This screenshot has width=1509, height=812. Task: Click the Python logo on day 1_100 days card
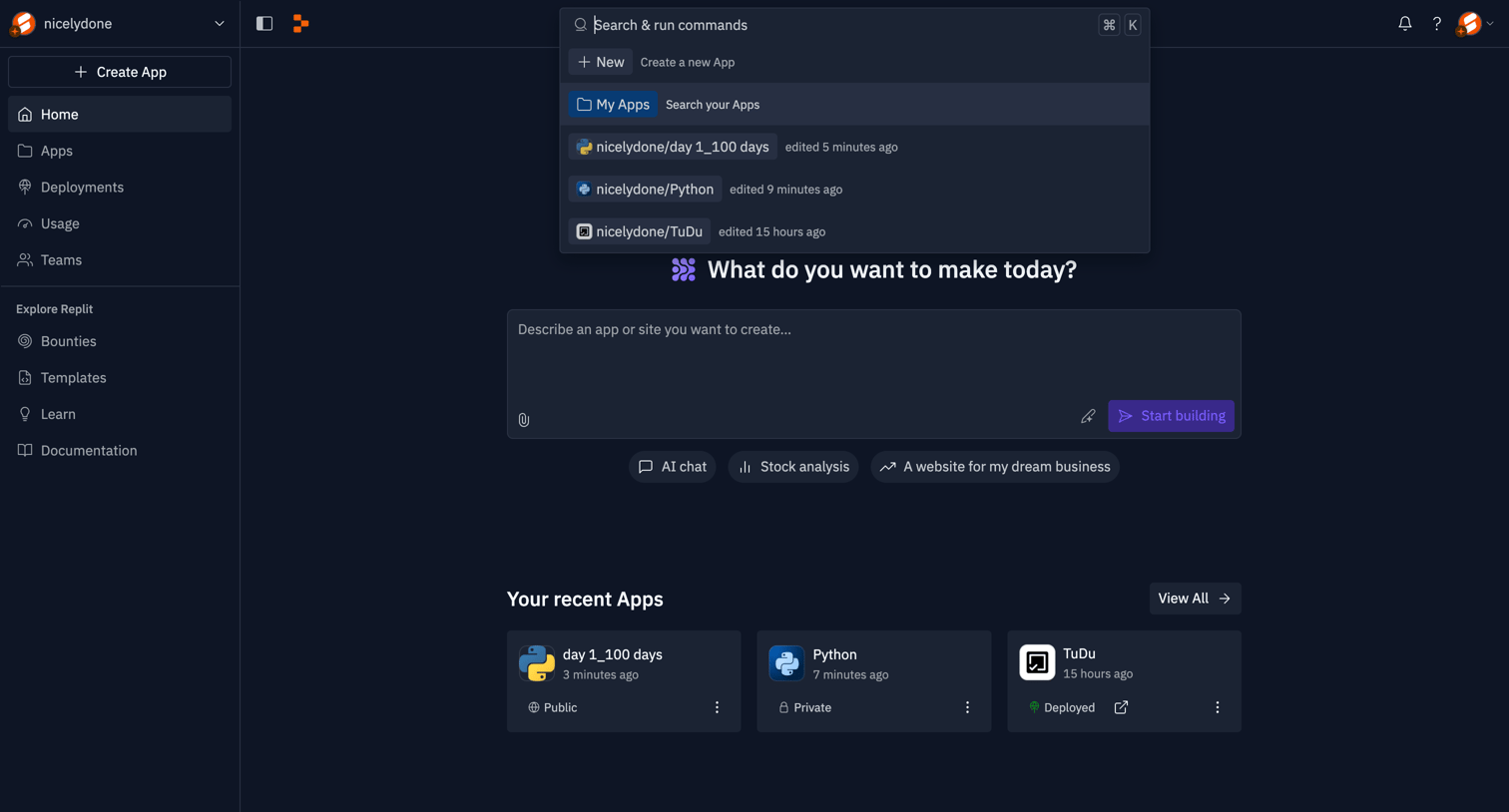pos(537,663)
